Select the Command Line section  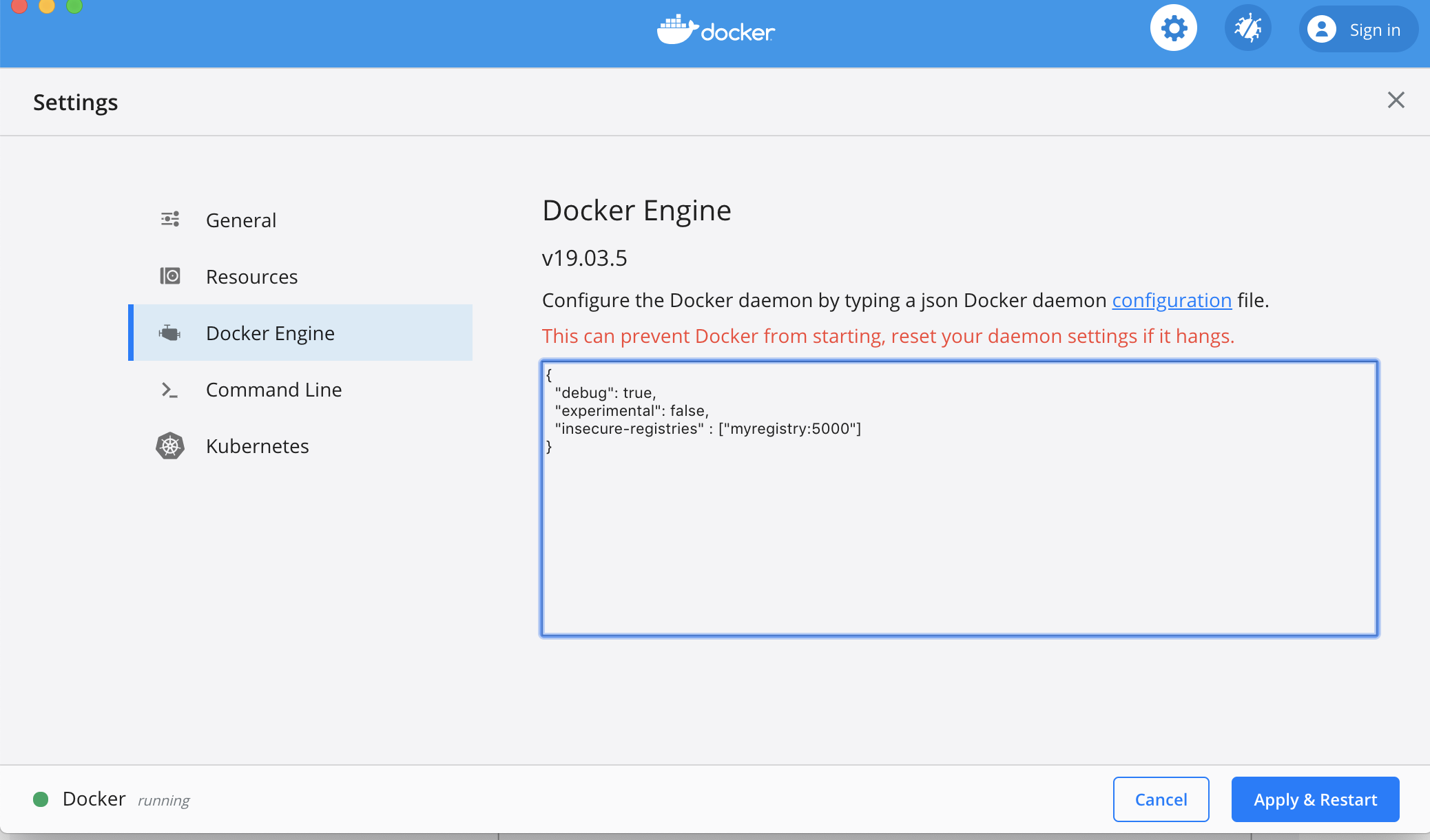point(273,390)
